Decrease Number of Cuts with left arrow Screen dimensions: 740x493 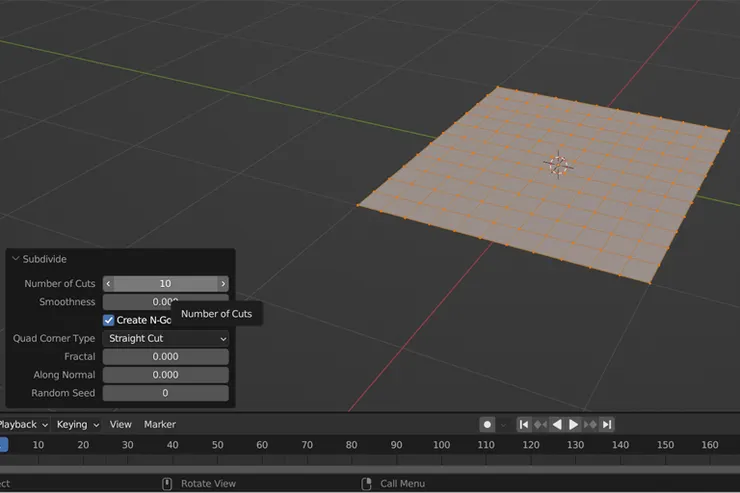tap(109, 284)
